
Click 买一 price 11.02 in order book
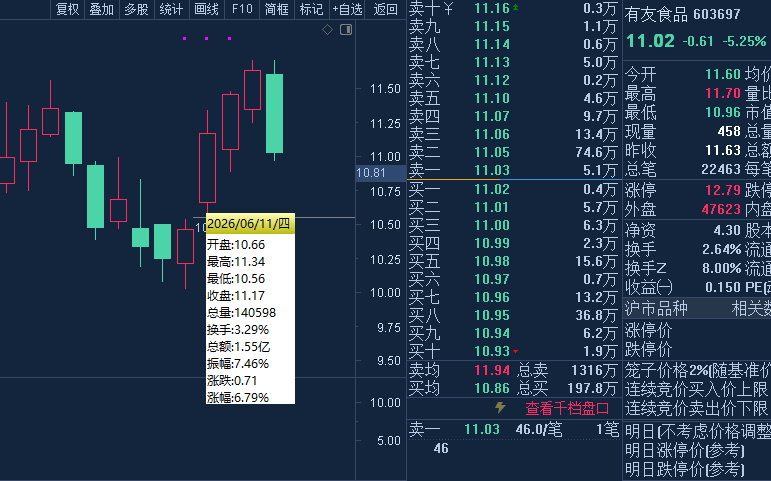pos(492,189)
